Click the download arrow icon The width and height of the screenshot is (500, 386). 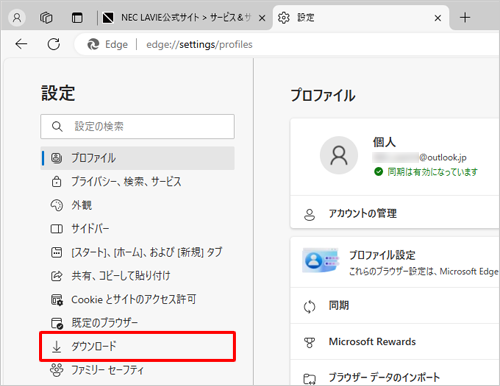pyautogui.click(x=57, y=347)
